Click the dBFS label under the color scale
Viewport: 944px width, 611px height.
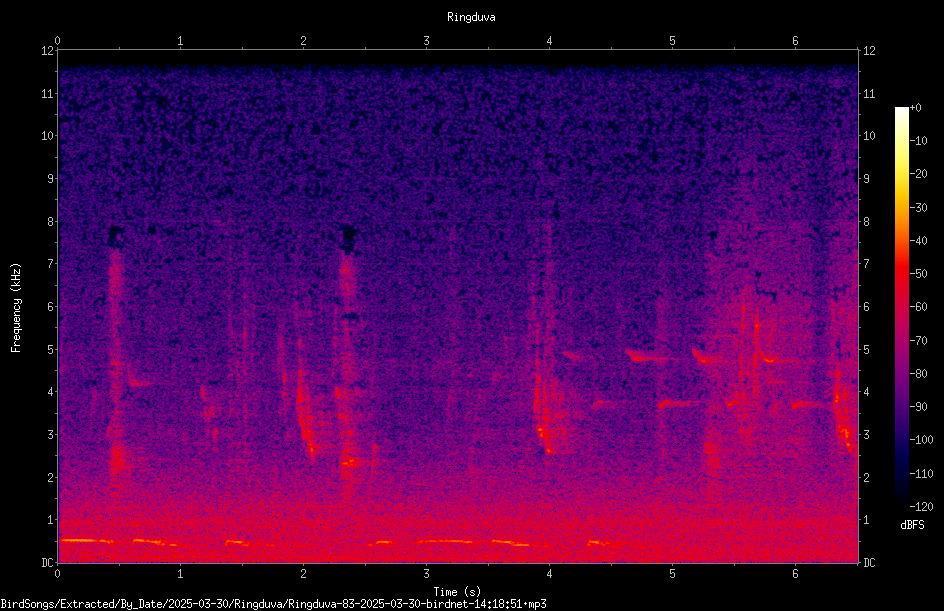912,525
